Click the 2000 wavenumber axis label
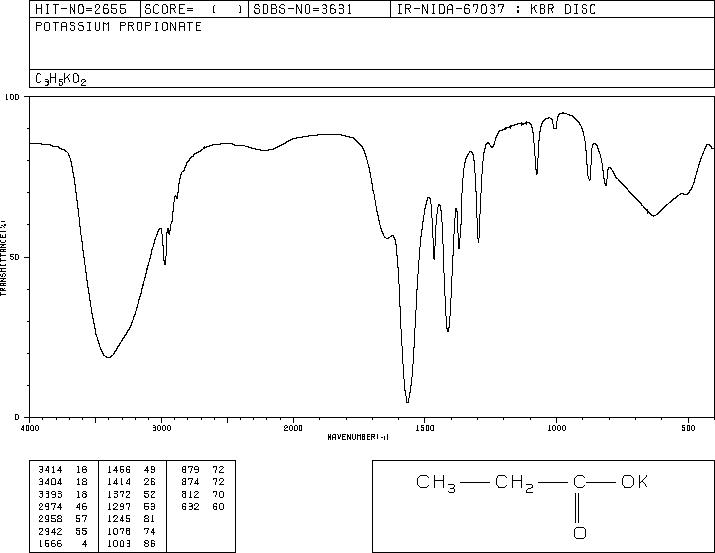The image size is (715, 553). tap(293, 428)
